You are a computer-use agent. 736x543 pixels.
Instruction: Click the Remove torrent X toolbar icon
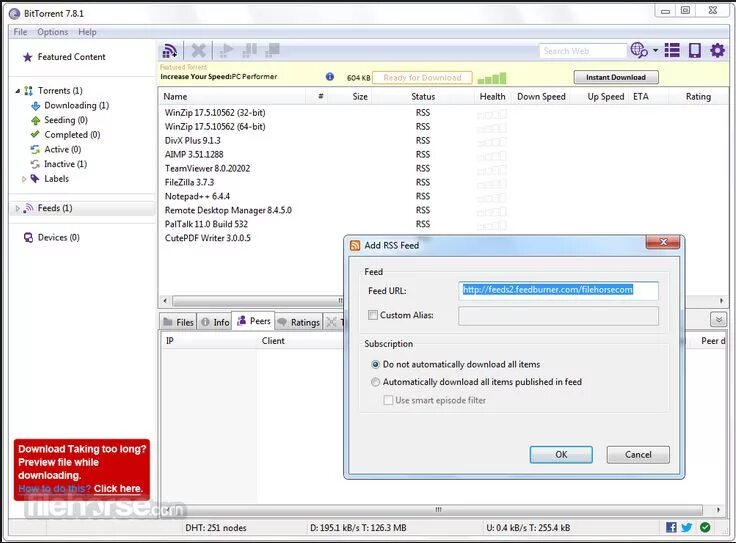tap(199, 50)
